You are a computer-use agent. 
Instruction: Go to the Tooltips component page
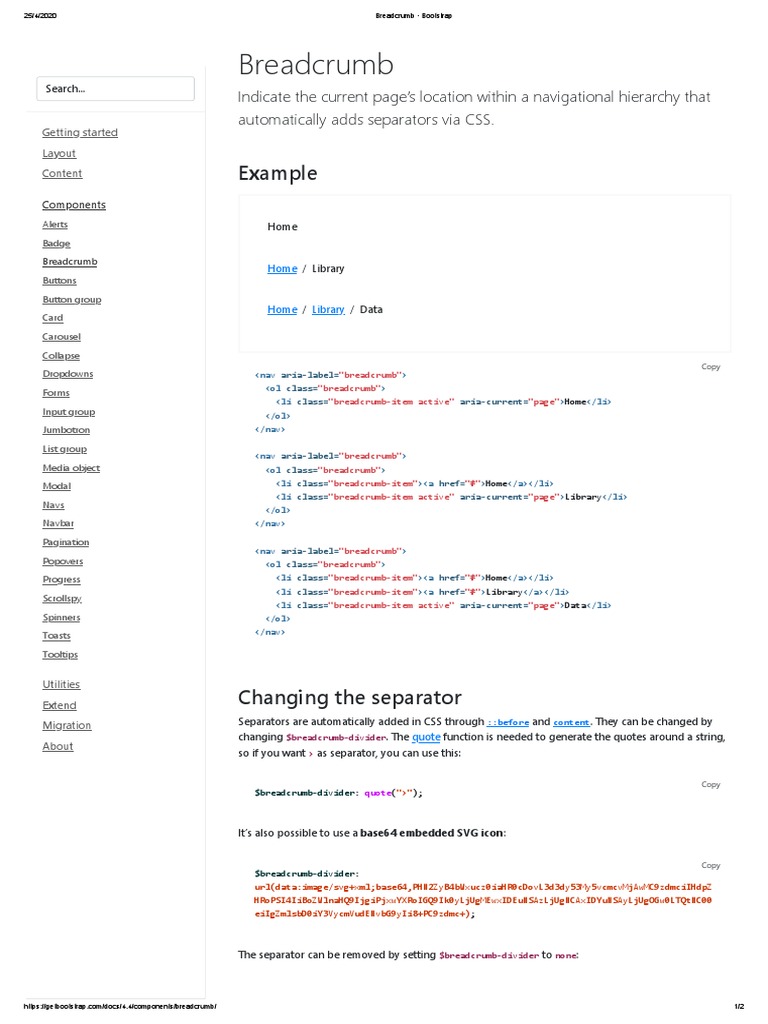60,654
